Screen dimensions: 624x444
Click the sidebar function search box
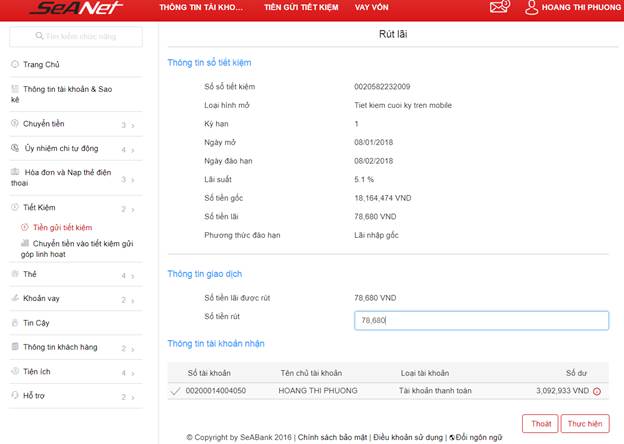pos(78,37)
